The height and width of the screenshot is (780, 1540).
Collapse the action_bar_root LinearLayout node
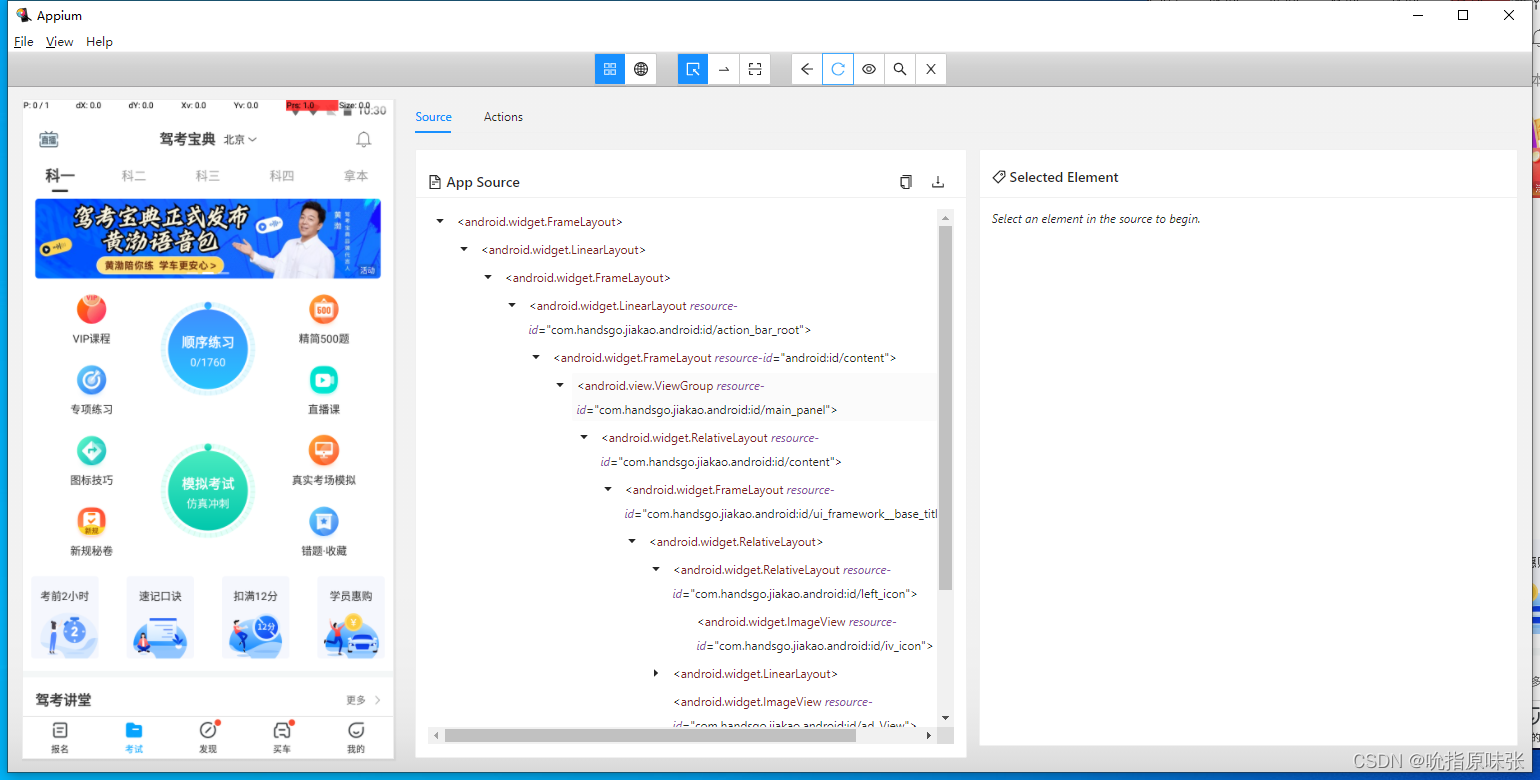[x=512, y=305]
